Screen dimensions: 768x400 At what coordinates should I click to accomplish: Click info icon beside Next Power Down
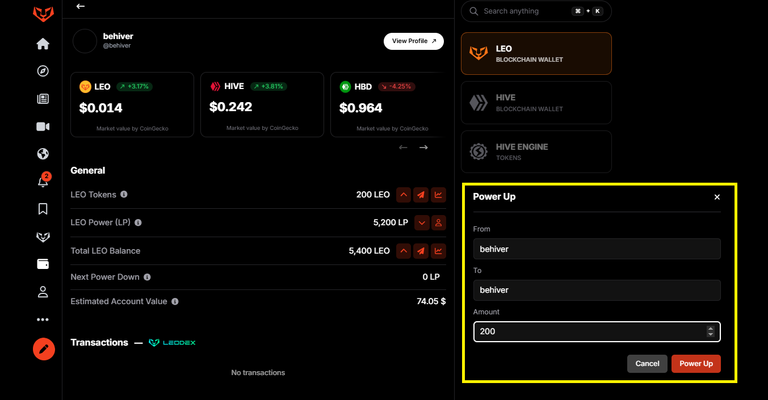(147, 277)
